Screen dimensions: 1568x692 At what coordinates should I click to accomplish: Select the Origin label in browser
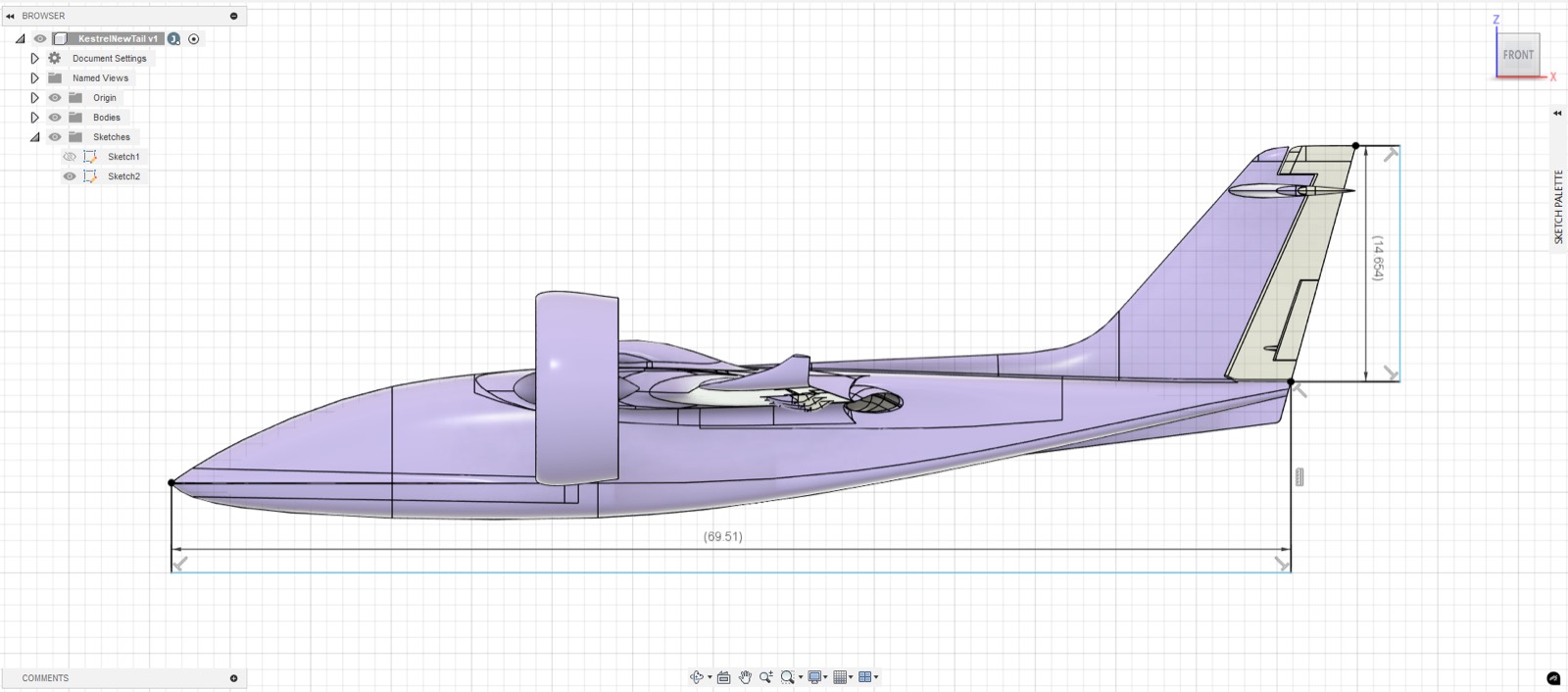[105, 98]
